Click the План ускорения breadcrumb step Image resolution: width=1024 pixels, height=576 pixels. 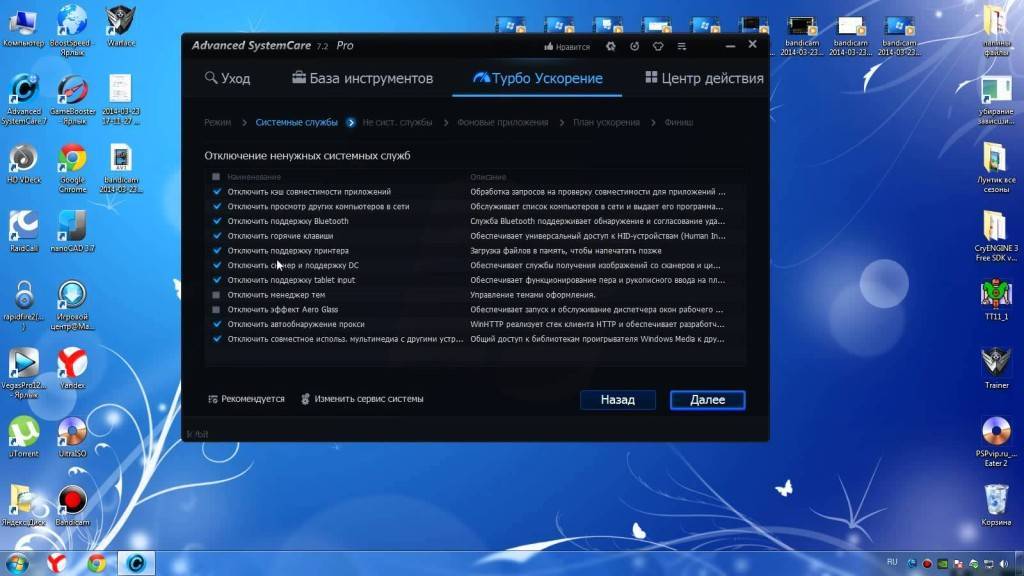pos(606,122)
